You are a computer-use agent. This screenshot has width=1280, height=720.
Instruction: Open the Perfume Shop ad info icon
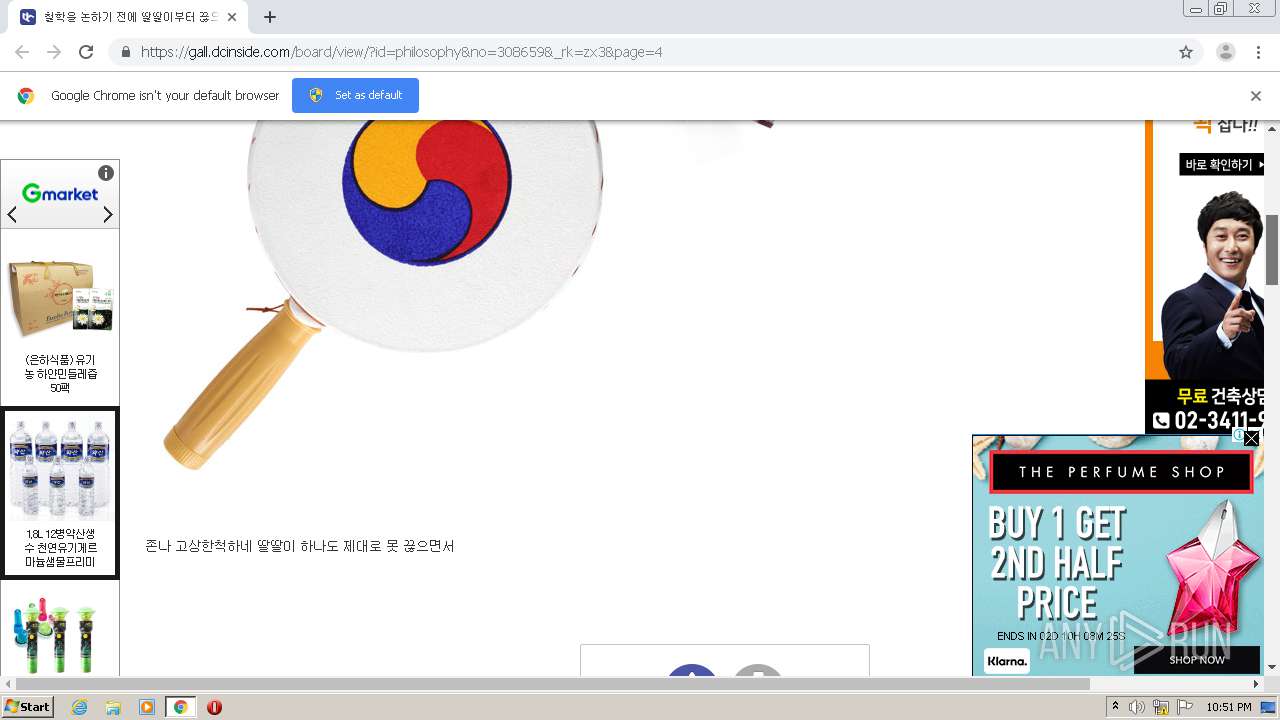click(1238, 436)
